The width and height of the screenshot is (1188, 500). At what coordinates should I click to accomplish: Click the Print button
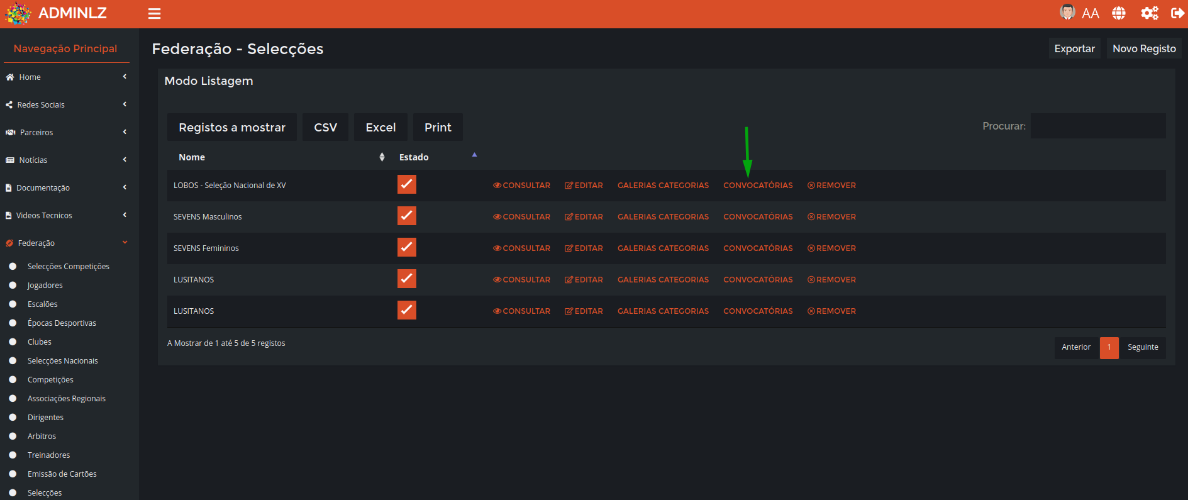(438, 127)
